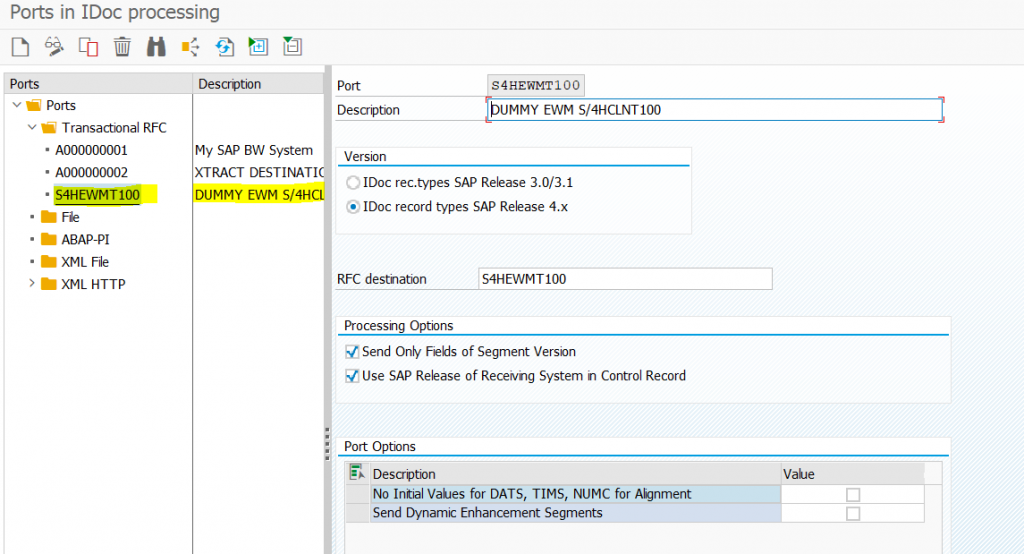The image size is (1024, 554).
Task: Collapse the Transactional RFC node arrow
Action: point(32,127)
